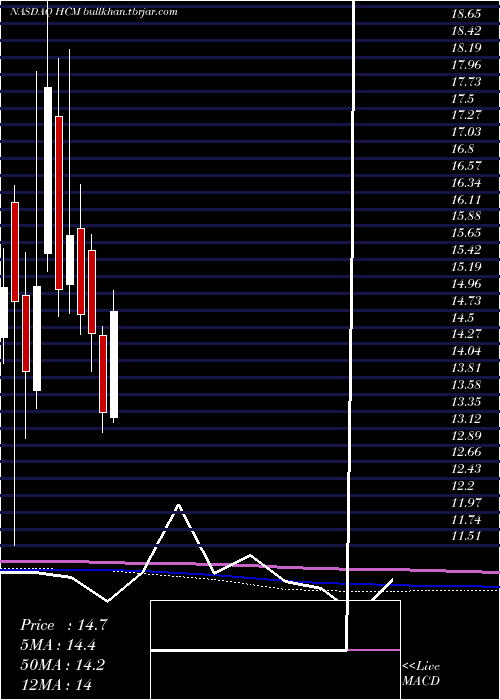
Task: Click the 17.73 price axis label
Action: [466, 82]
